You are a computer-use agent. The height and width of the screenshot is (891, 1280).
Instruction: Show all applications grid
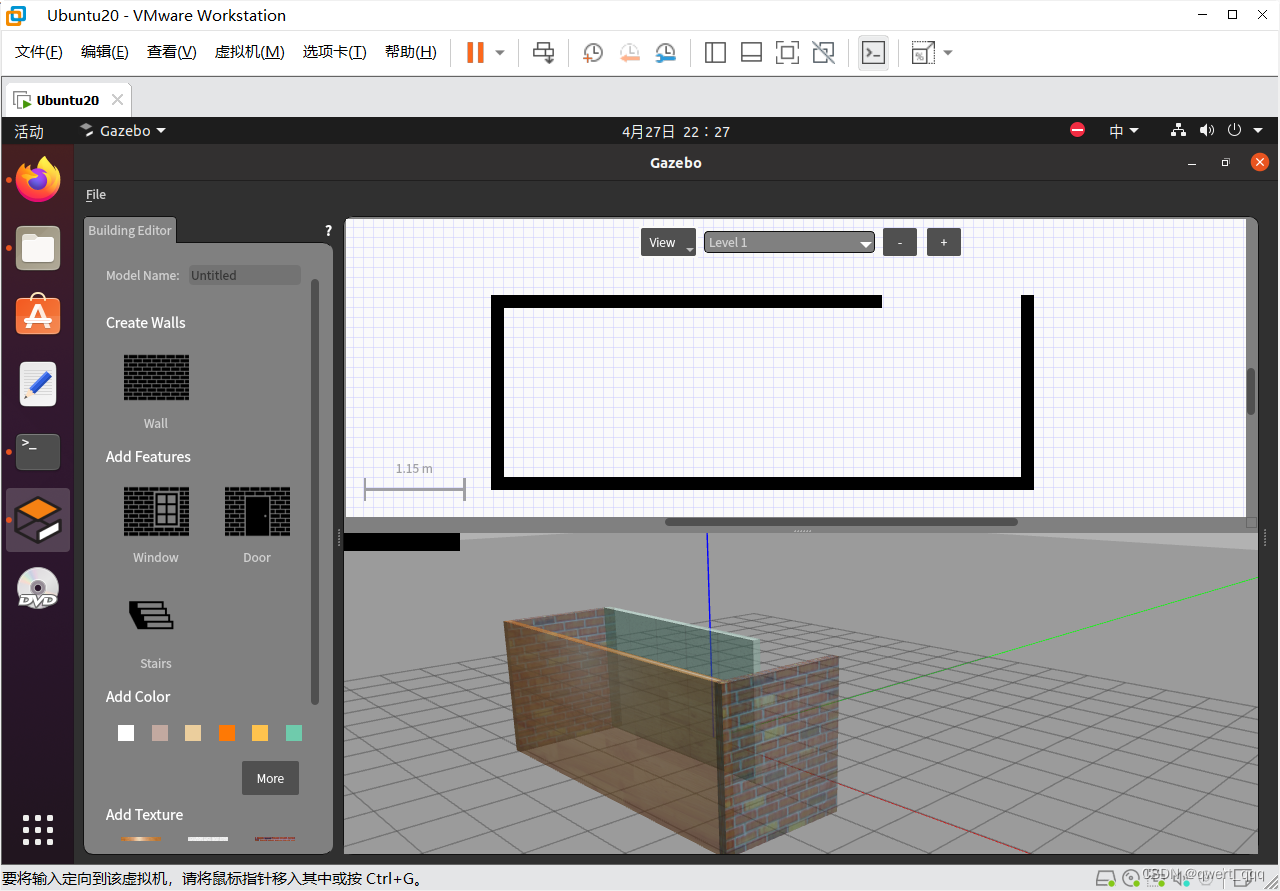pos(38,830)
